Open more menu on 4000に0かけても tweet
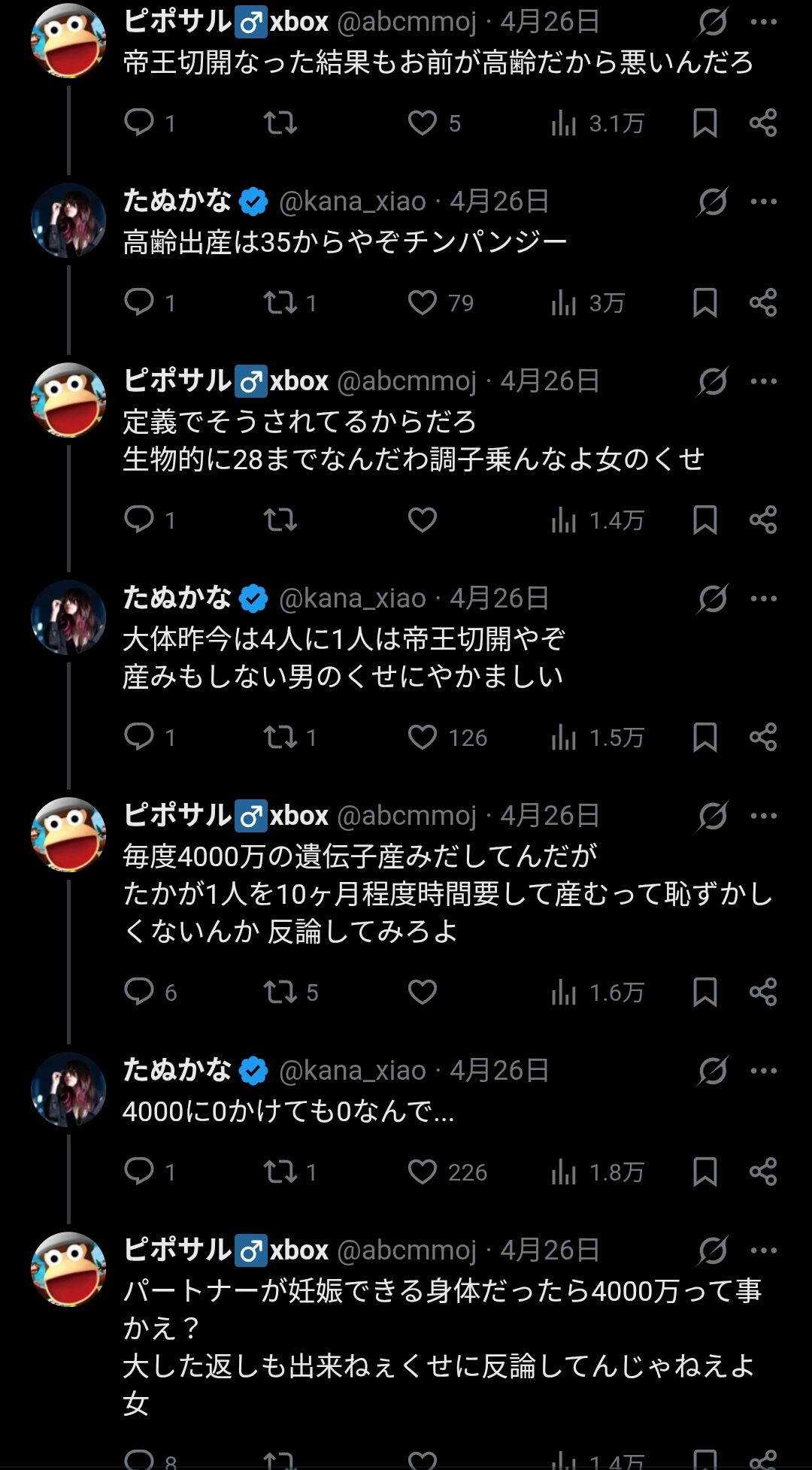The height and width of the screenshot is (1470, 812). 764,1071
